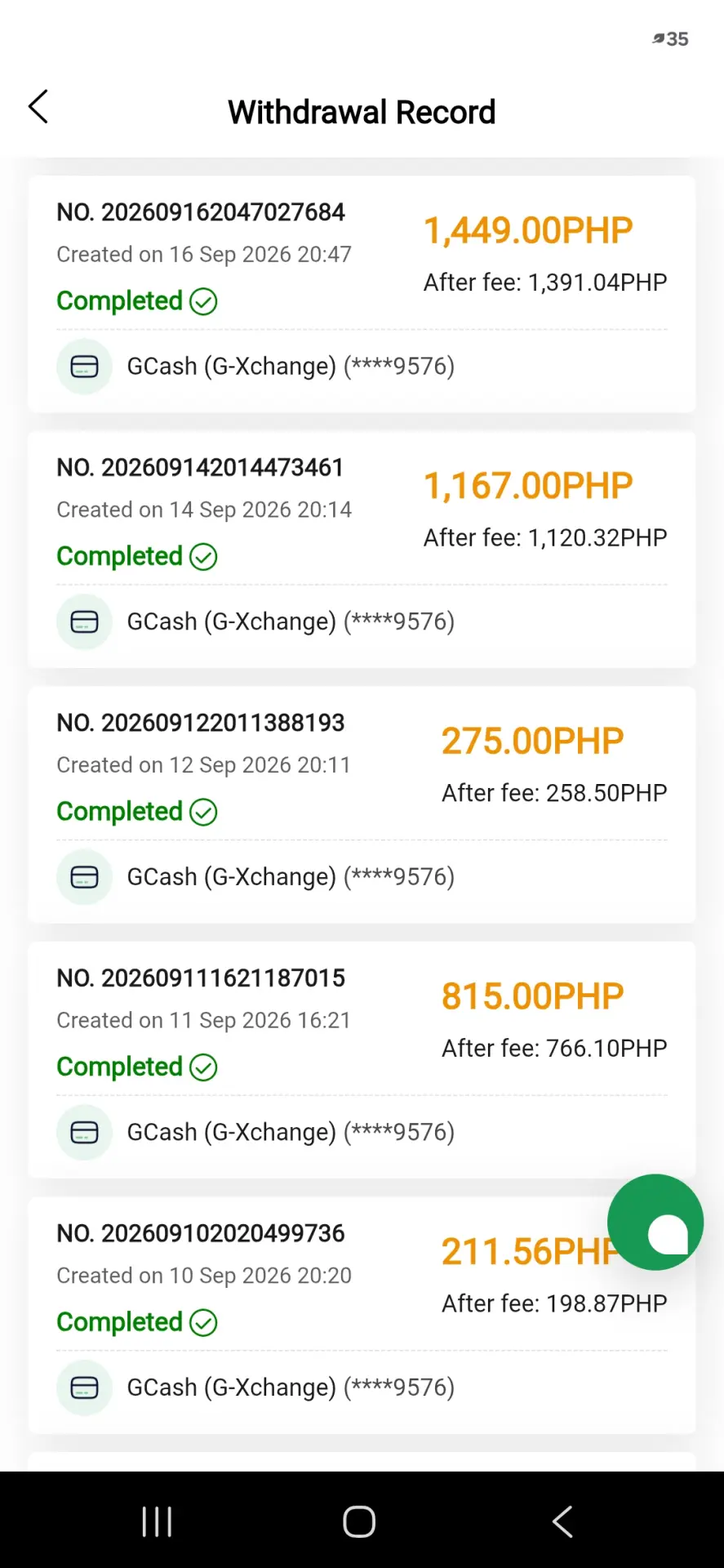Tap card icon for the 16 Sep withdrawal
The height and width of the screenshot is (1568, 724).
click(x=84, y=367)
